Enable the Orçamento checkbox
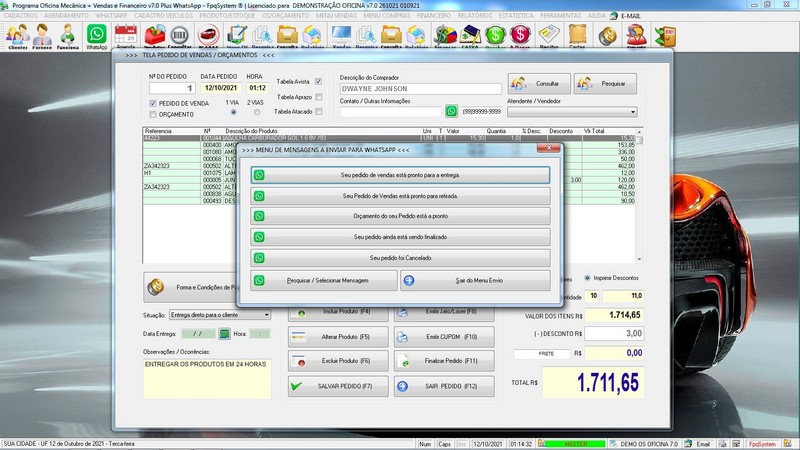800x450 pixels. pos(152,114)
